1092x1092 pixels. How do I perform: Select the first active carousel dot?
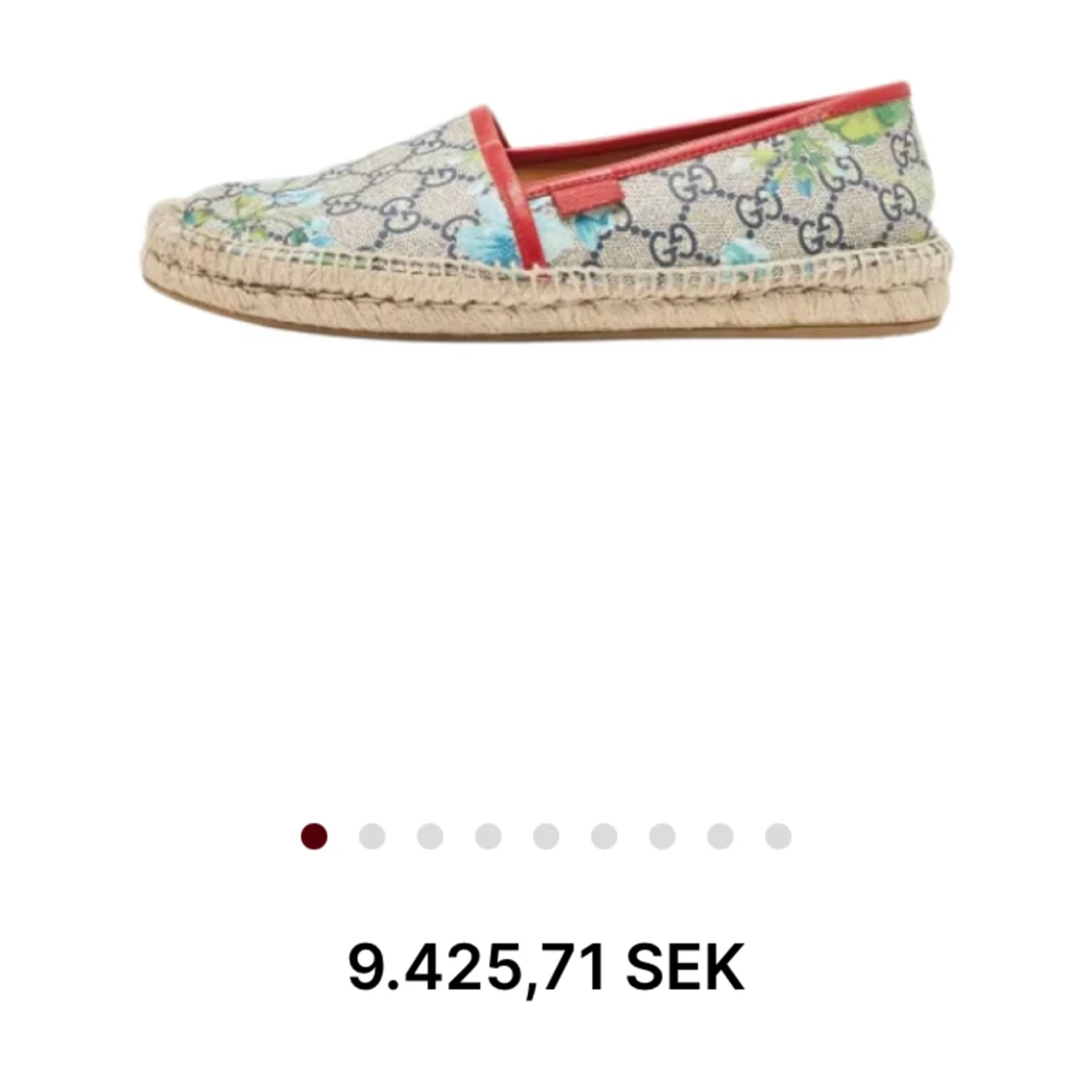click(314, 836)
